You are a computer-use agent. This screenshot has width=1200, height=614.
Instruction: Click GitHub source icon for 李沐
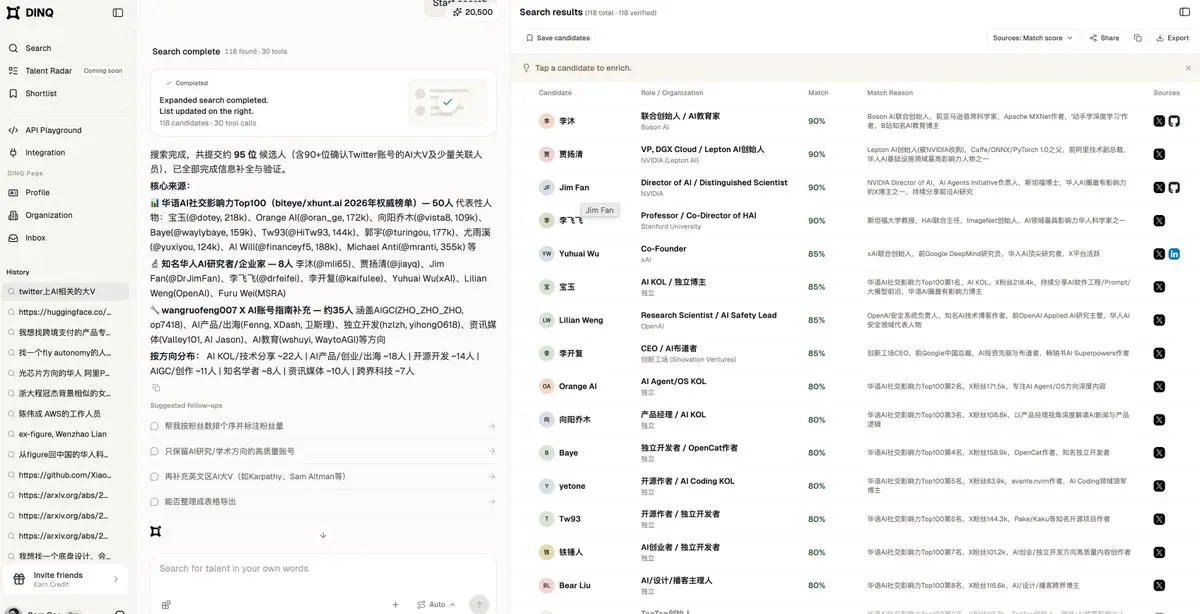point(1174,121)
